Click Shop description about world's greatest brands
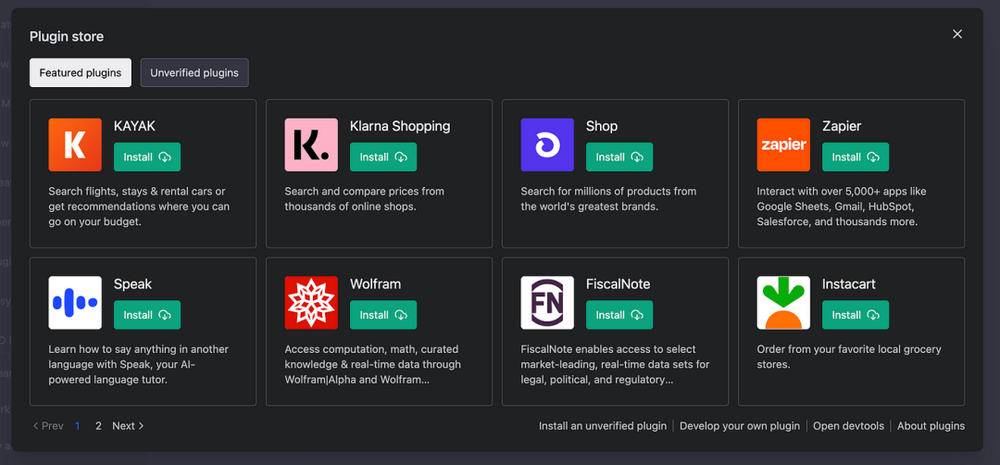1000x465 pixels. click(608, 199)
